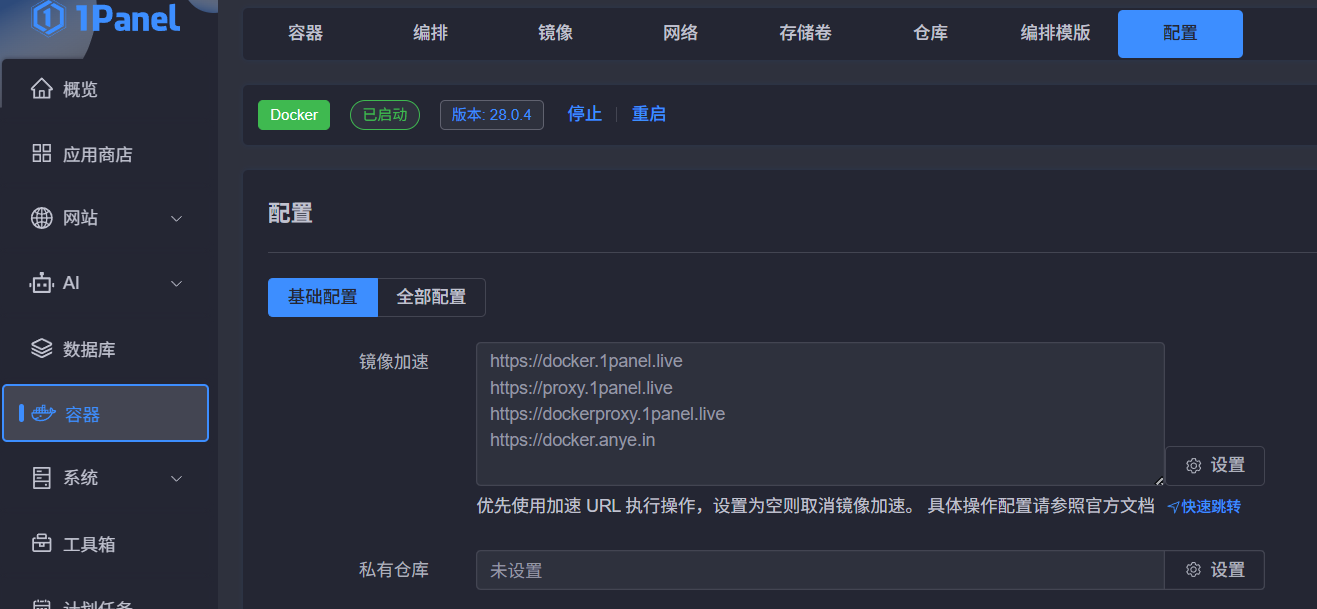The height and width of the screenshot is (609, 1317).
Task: Expand the 网站 sidebar menu chevron
Action: click(x=177, y=218)
